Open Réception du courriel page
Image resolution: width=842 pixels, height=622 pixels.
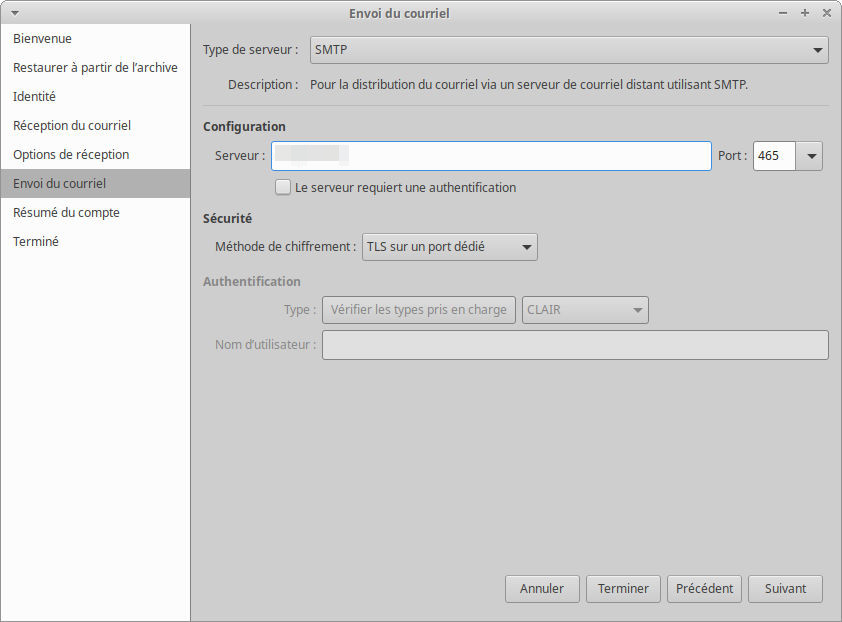point(72,126)
